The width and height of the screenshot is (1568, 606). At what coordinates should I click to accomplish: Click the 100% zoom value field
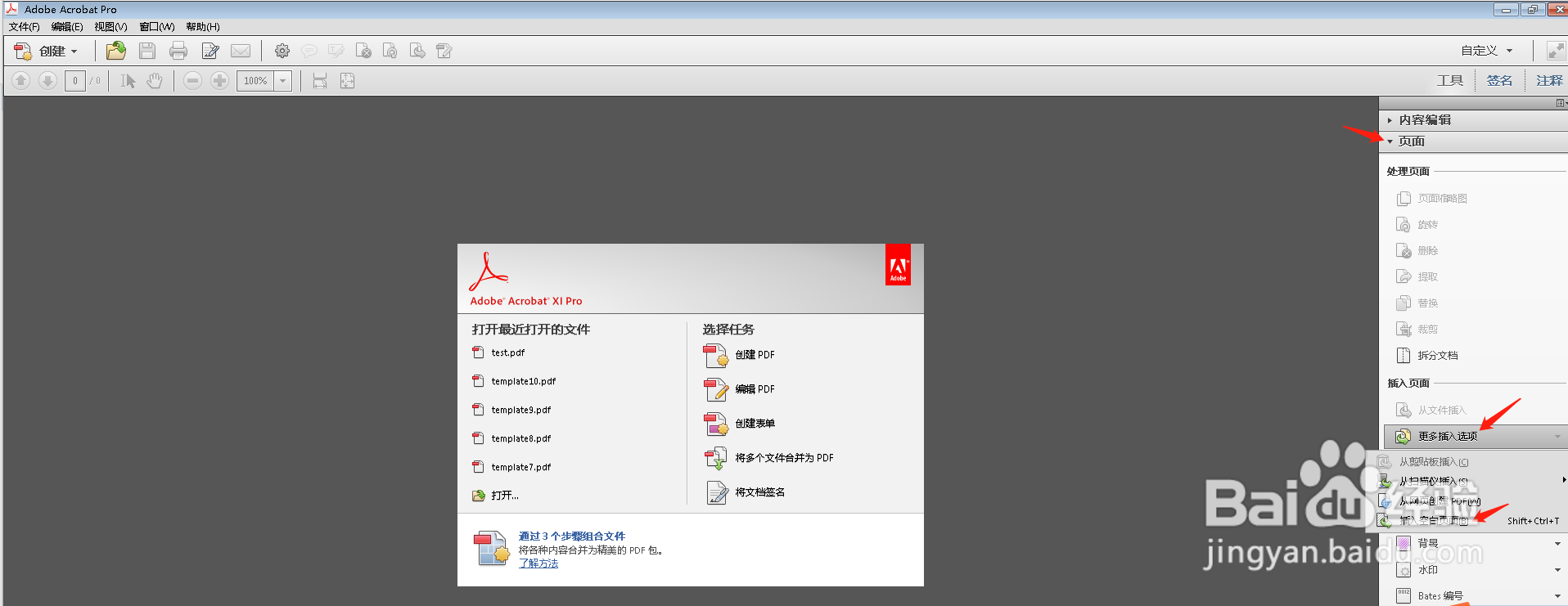coord(255,81)
